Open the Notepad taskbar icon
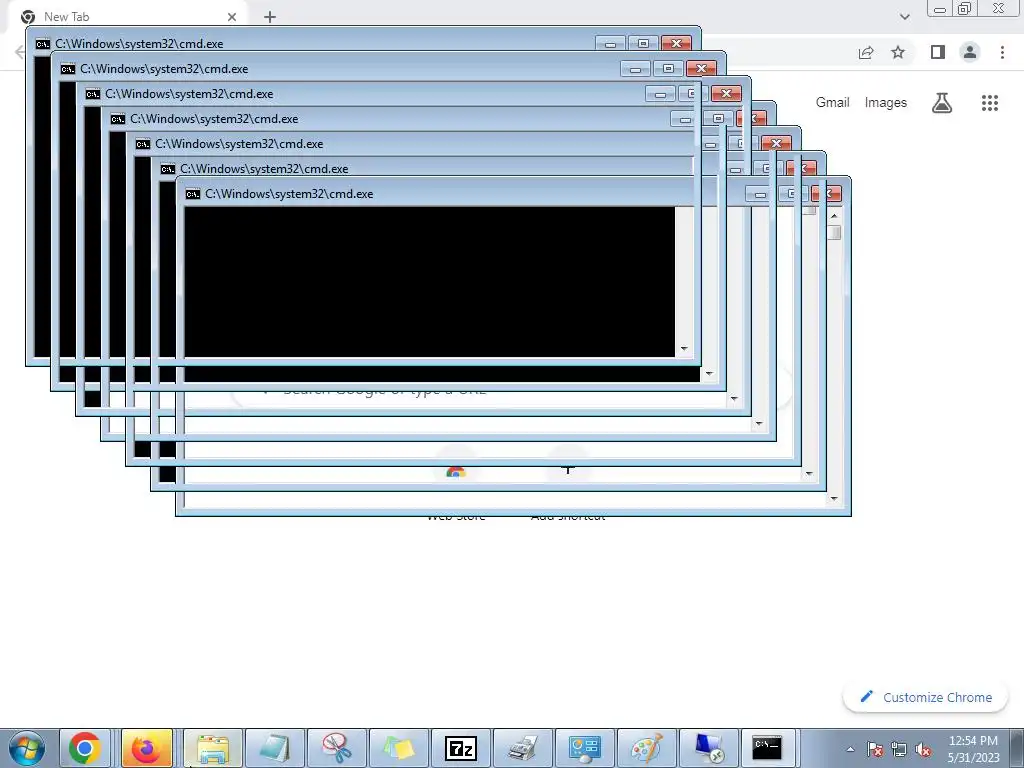Viewport: 1024px width, 768px height. coord(274,748)
